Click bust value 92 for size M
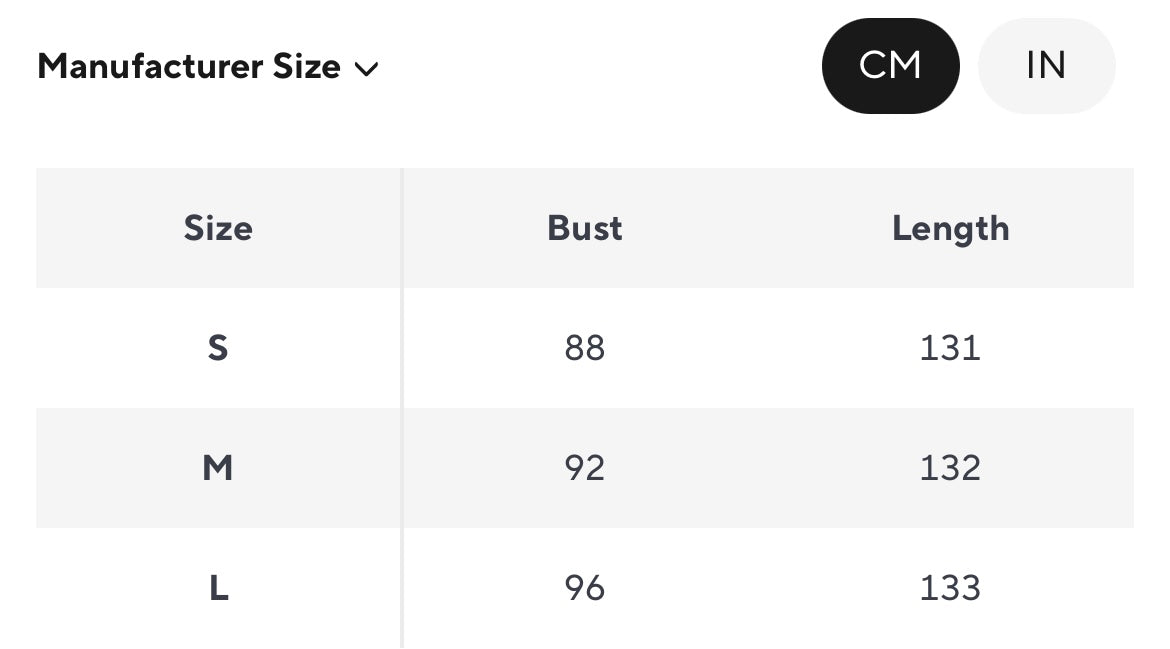The height and width of the screenshot is (649, 1170). (x=584, y=468)
